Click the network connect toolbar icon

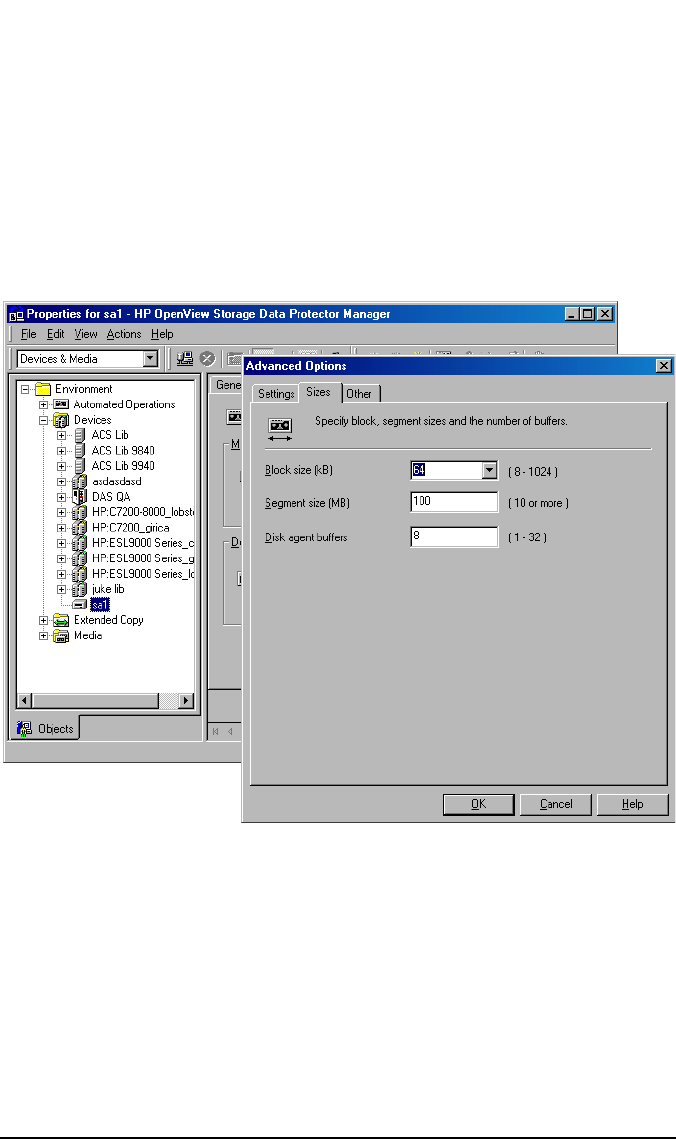click(x=185, y=359)
